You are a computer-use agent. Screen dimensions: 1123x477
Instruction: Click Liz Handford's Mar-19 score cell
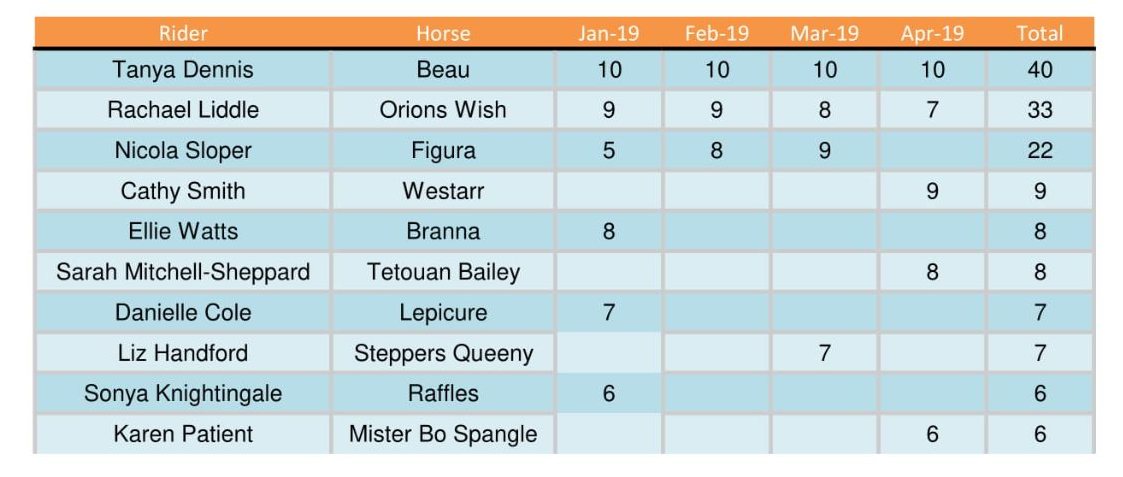click(x=824, y=353)
